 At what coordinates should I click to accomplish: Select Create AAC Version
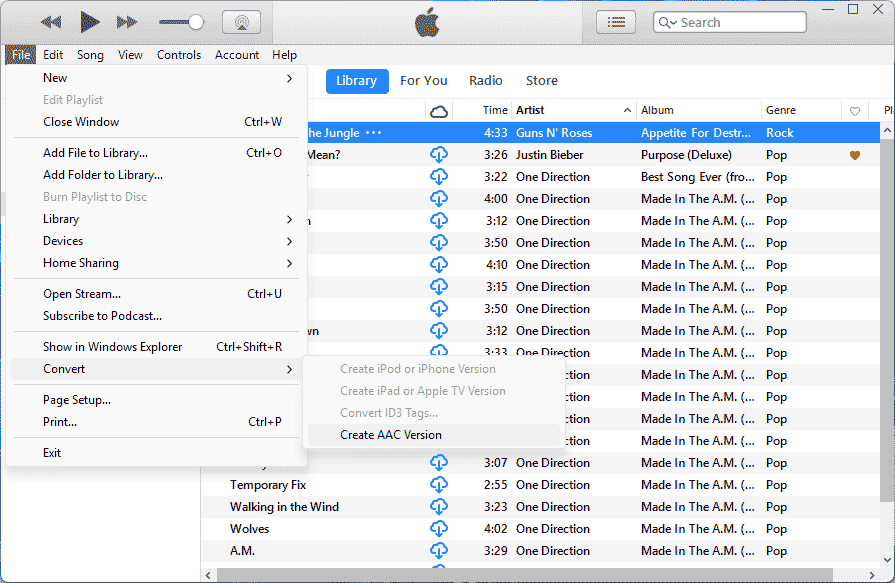coord(433,435)
